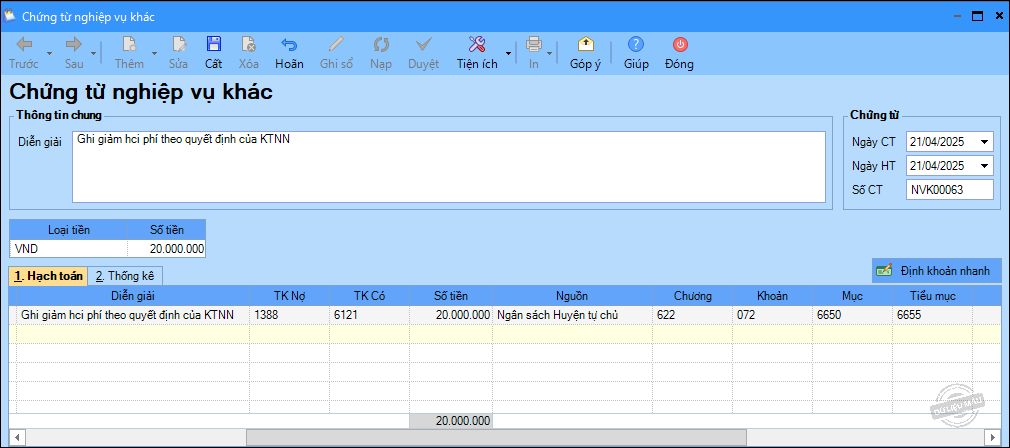This screenshot has width=1010, height=448.
Task: Click the horizontal scrollbar thumb
Action: [496, 437]
